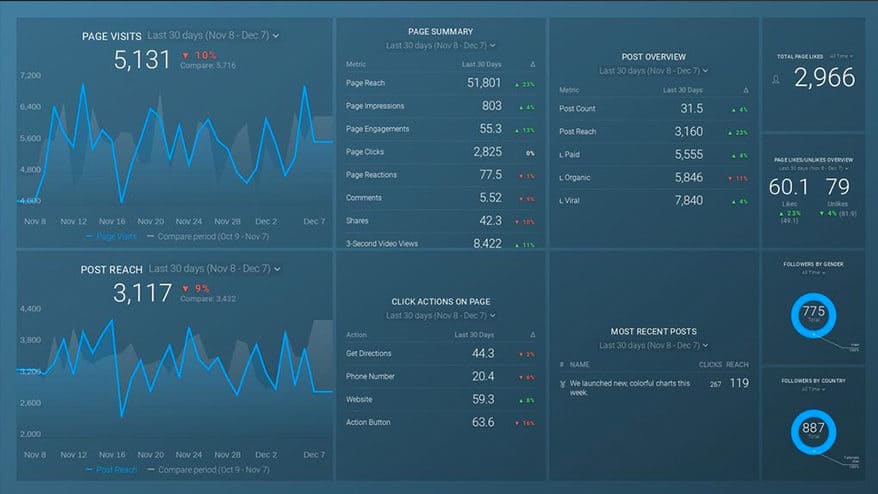
Task: Click Action column header in Click Actions
Action: (356, 334)
